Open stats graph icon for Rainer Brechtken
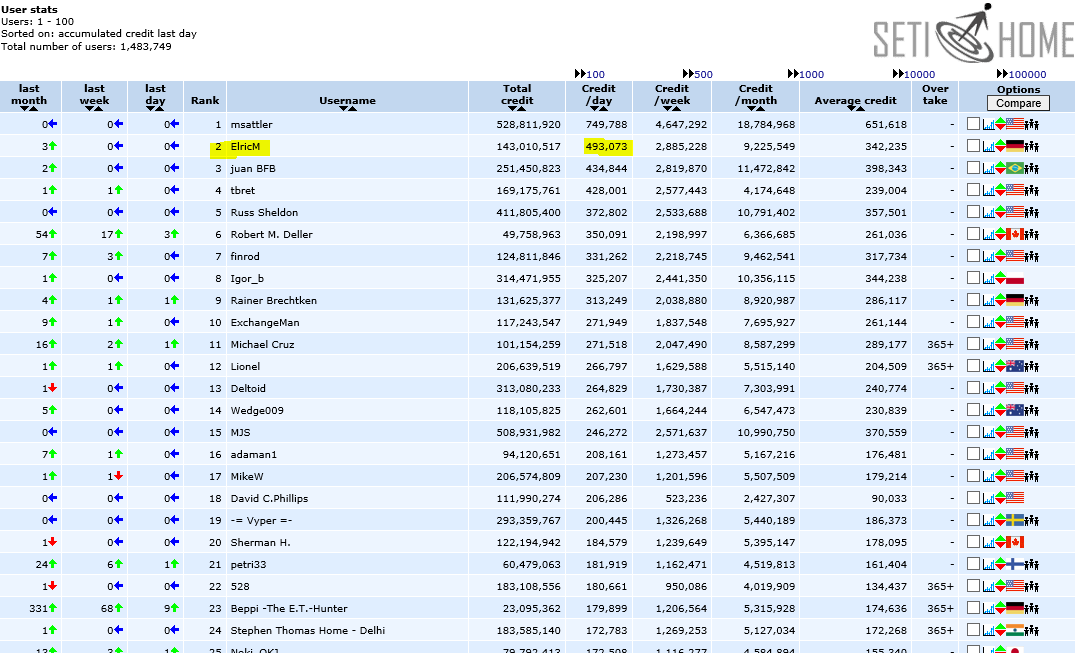Image resolution: width=1075 pixels, height=653 pixels. point(987,301)
